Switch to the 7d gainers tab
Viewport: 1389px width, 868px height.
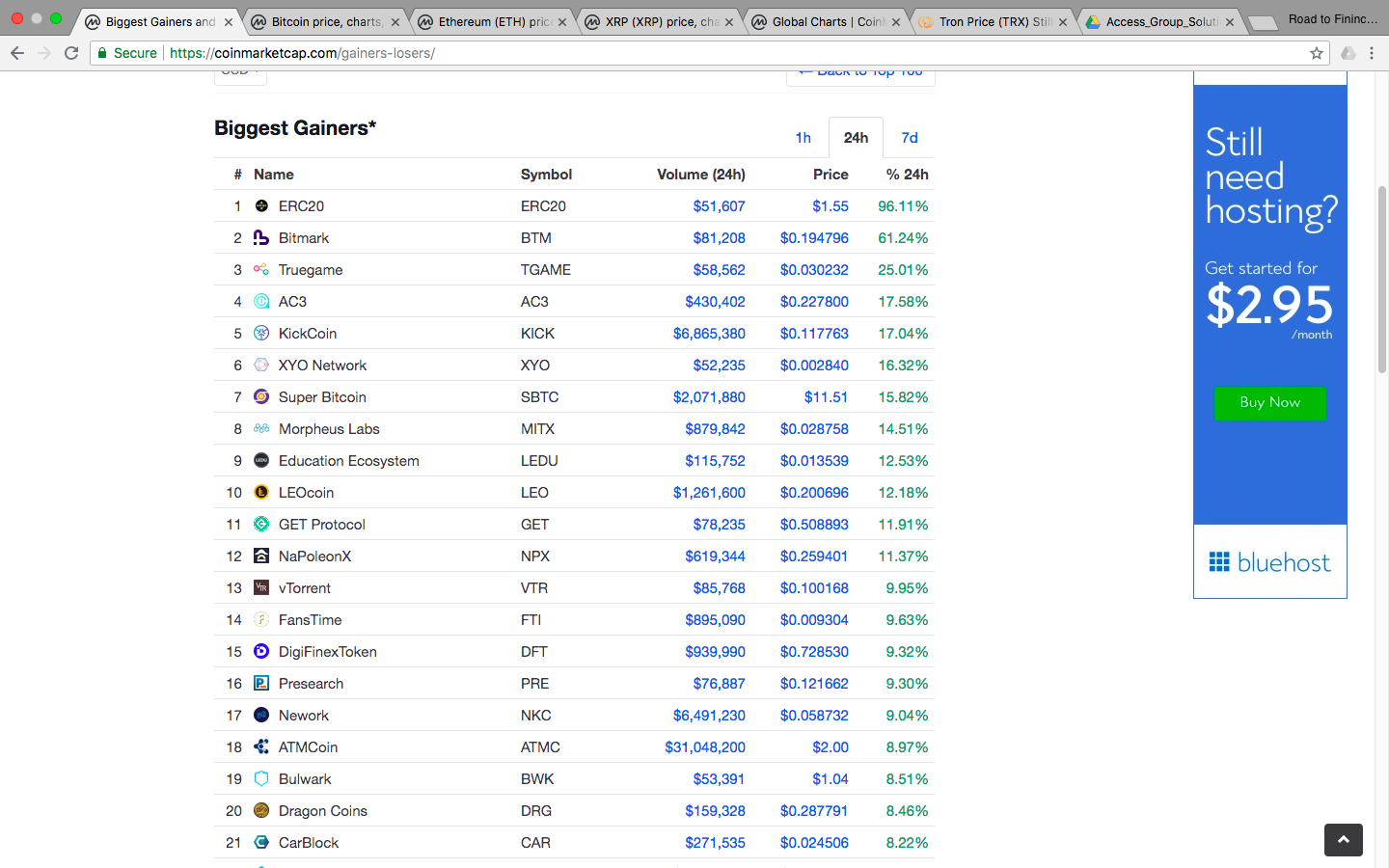click(x=910, y=138)
